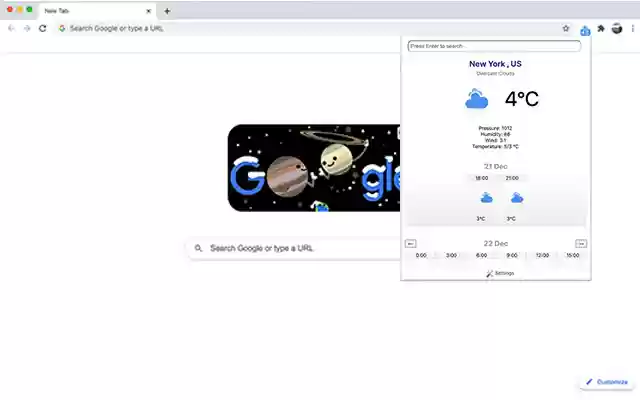Click the New York , US heading

[x=495, y=64]
